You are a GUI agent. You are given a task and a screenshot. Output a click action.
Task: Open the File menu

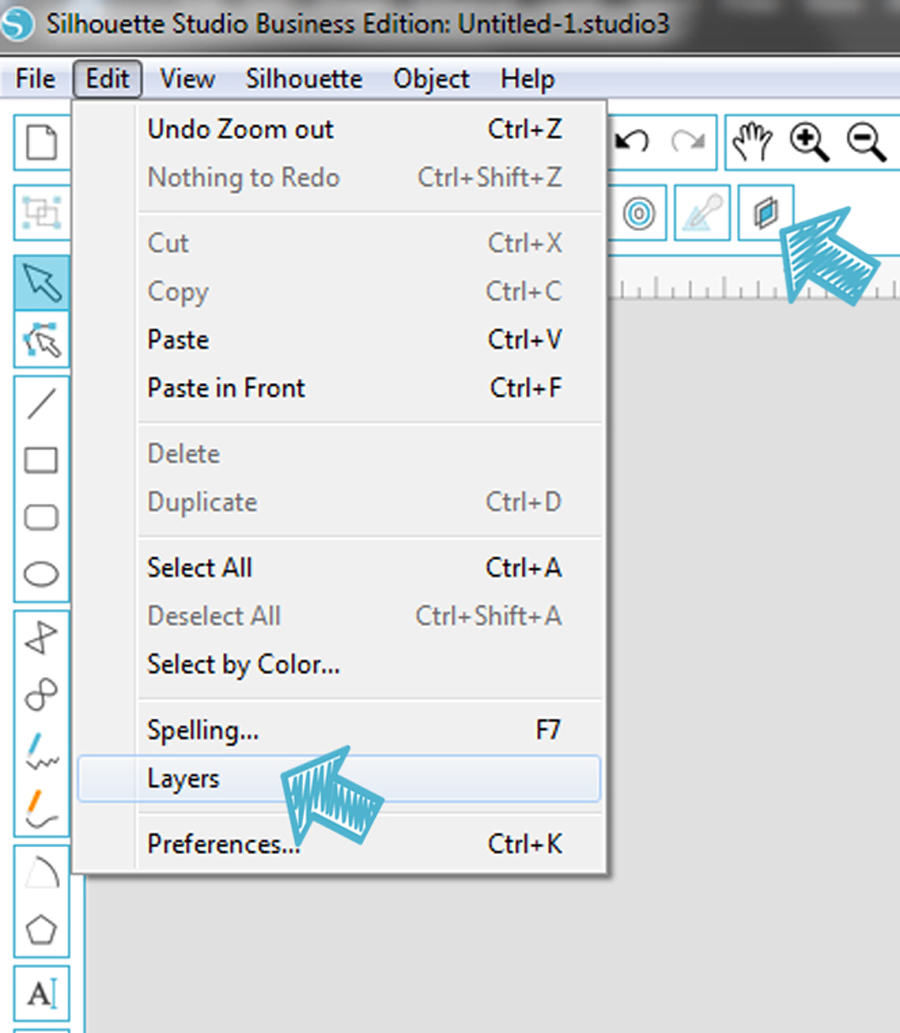[x=36, y=79]
